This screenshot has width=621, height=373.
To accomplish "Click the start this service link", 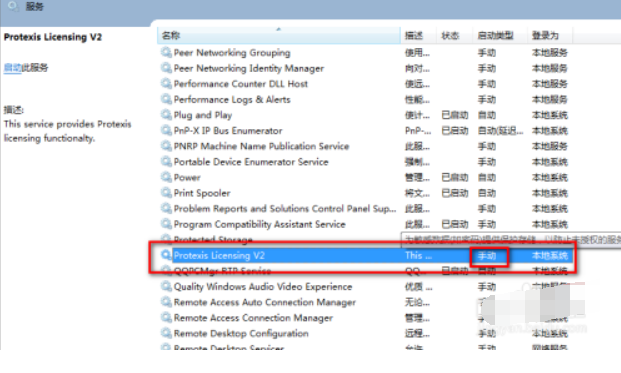I will pos(12,68).
